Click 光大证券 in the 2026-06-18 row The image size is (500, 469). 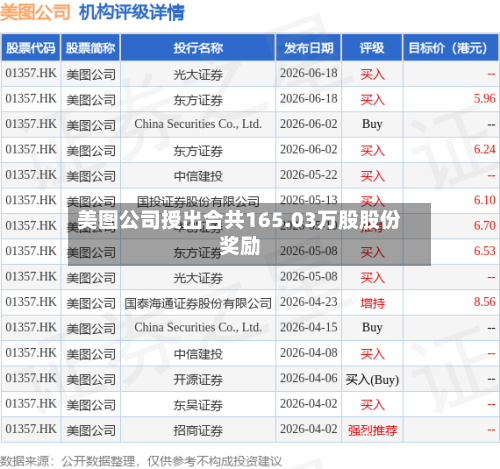click(x=198, y=74)
